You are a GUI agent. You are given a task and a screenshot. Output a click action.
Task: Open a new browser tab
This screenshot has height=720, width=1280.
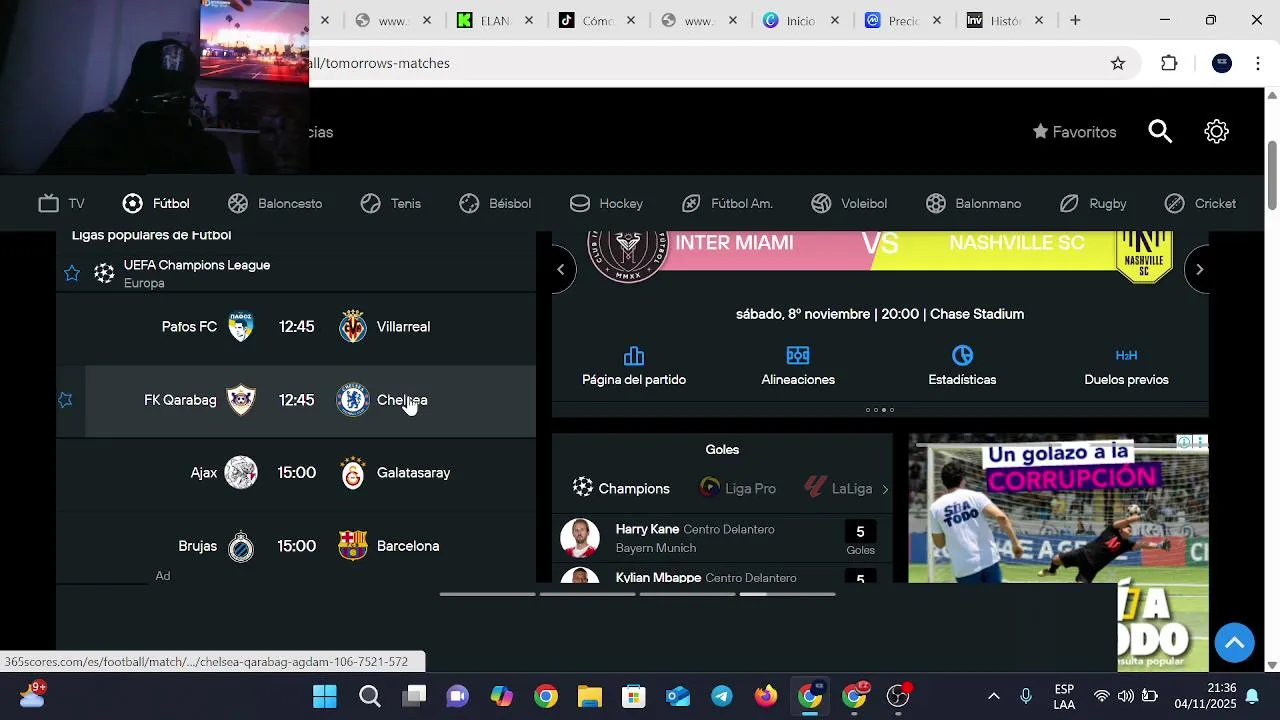point(1075,20)
